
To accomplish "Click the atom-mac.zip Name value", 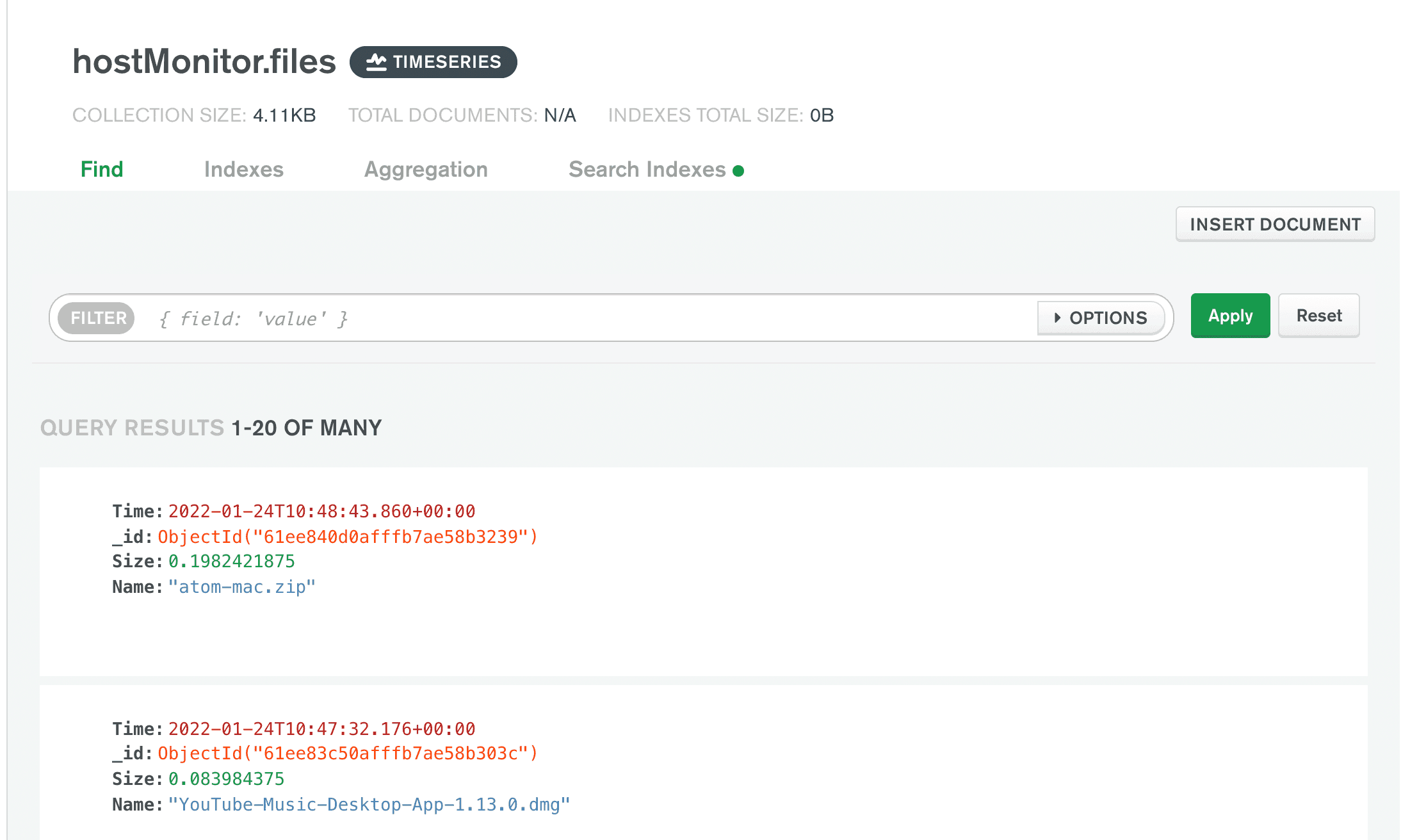I will point(241,587).
